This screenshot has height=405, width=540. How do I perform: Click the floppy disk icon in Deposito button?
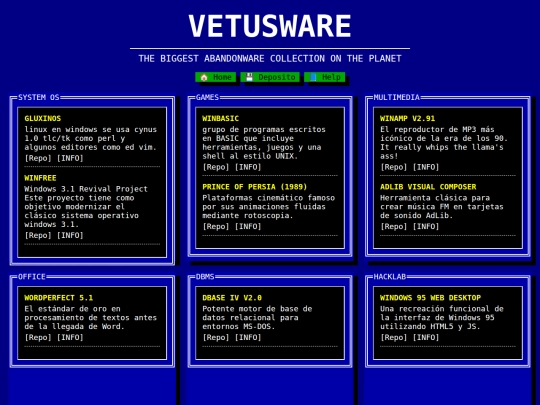click(249, 77)
